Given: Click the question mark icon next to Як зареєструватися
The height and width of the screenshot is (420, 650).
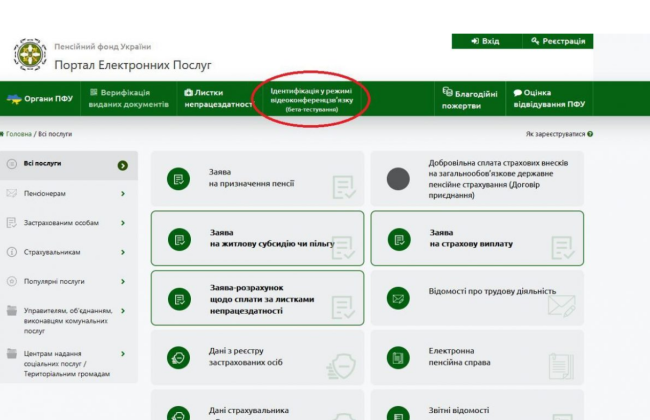Looking at the screenshot, I should click(x=590, y=134).
